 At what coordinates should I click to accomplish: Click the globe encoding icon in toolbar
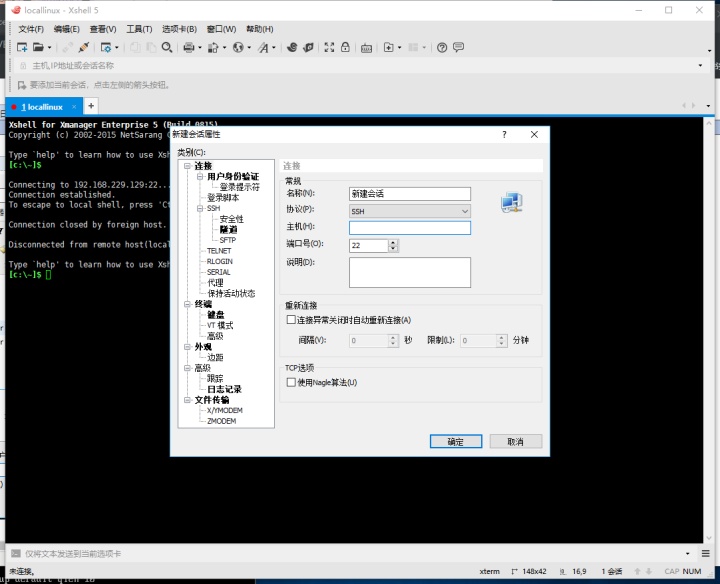pyautogui.click(x=238, y=47)
